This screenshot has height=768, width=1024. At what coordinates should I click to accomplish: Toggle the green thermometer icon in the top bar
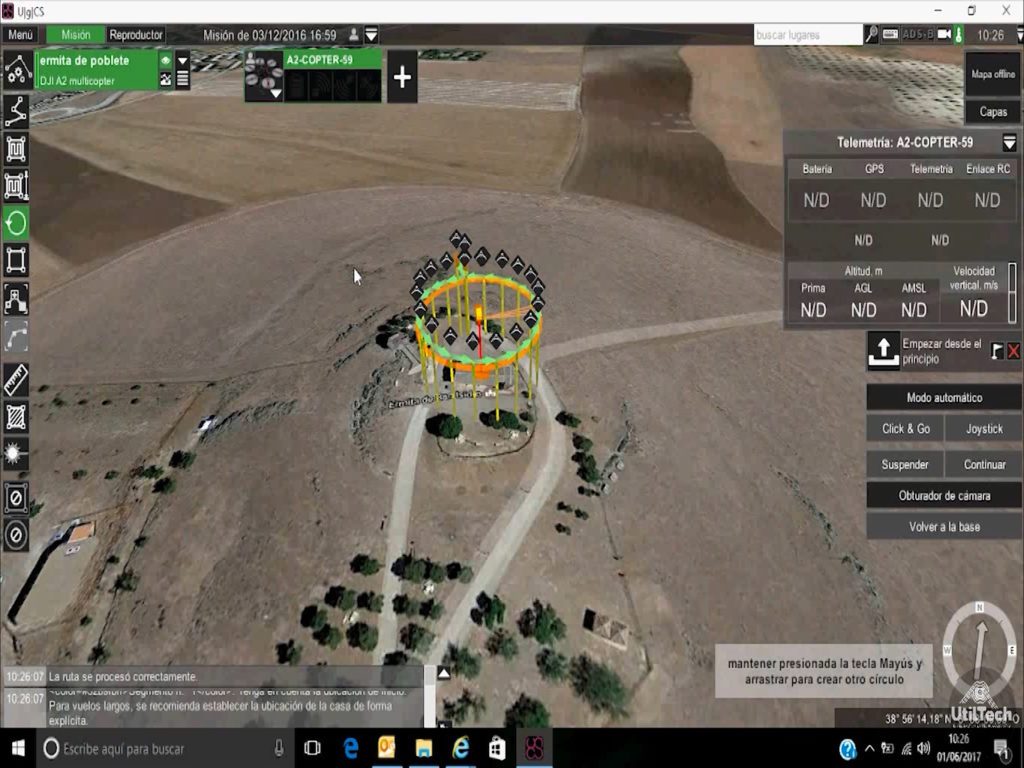pyautogui.click(x=958, y=35)
